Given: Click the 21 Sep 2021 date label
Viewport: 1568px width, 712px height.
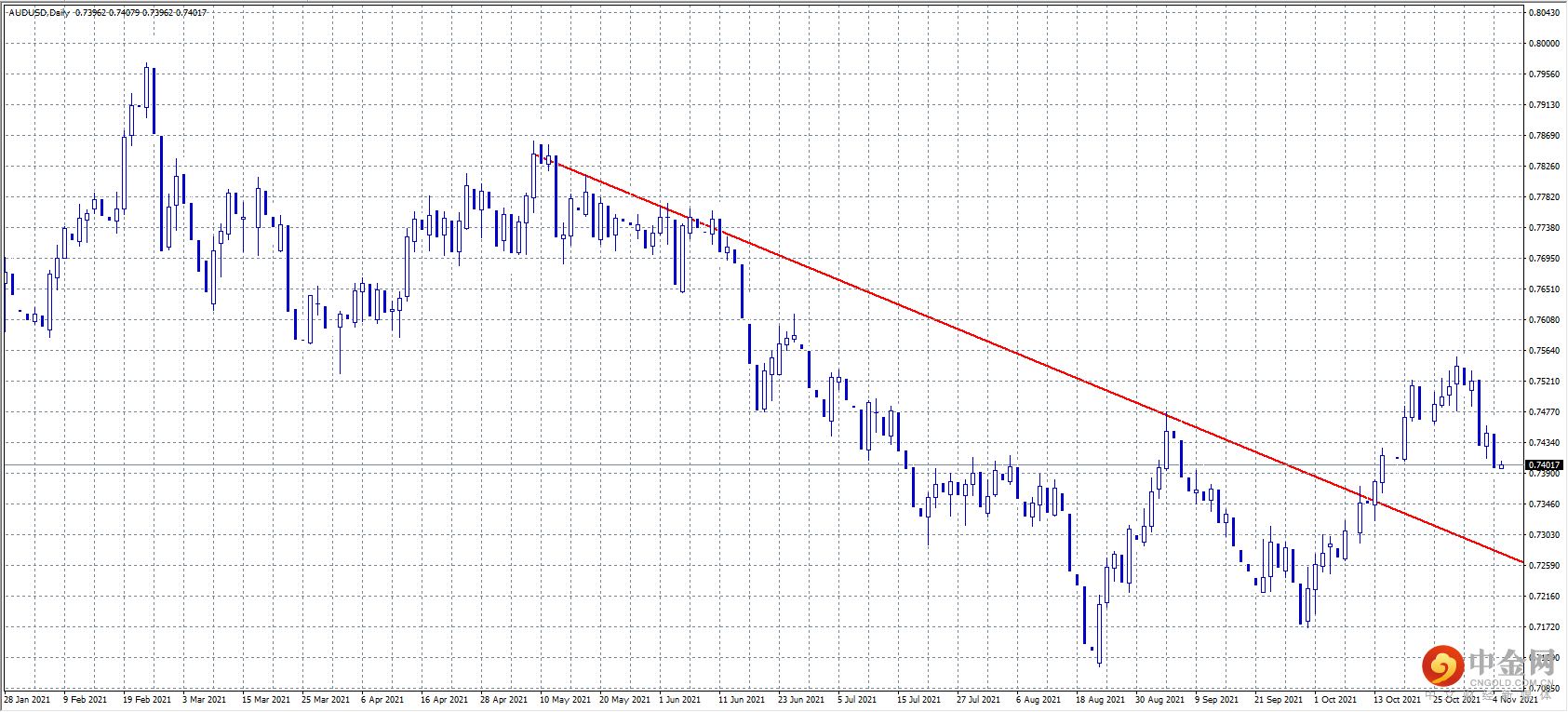Looking at the screenshot, I should tap(1279, 700).
